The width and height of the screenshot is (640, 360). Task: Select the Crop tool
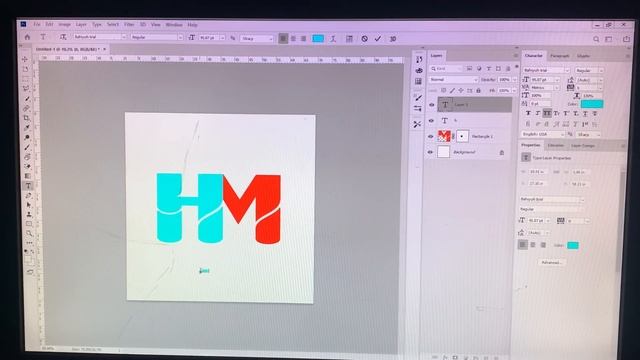27,118
